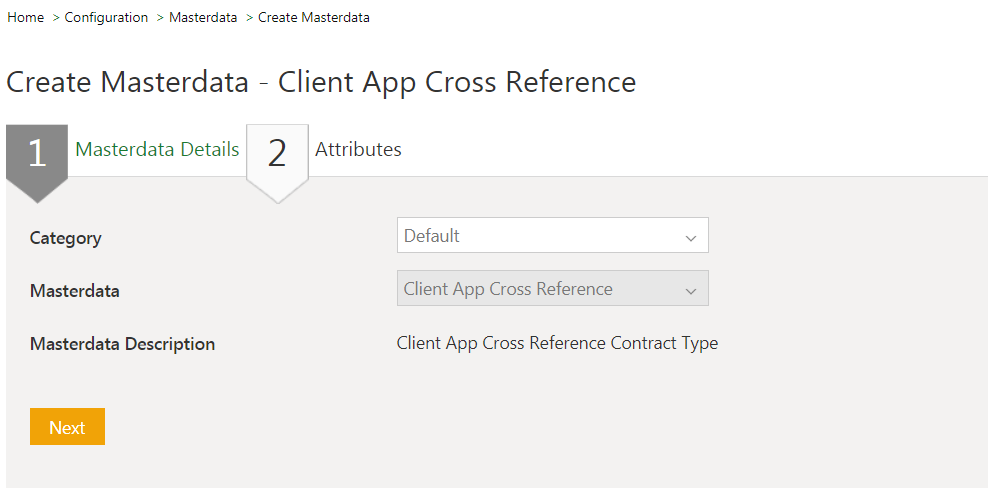Click the chevron arrow in the Masterdata dropdown

[x=690, y=290]
